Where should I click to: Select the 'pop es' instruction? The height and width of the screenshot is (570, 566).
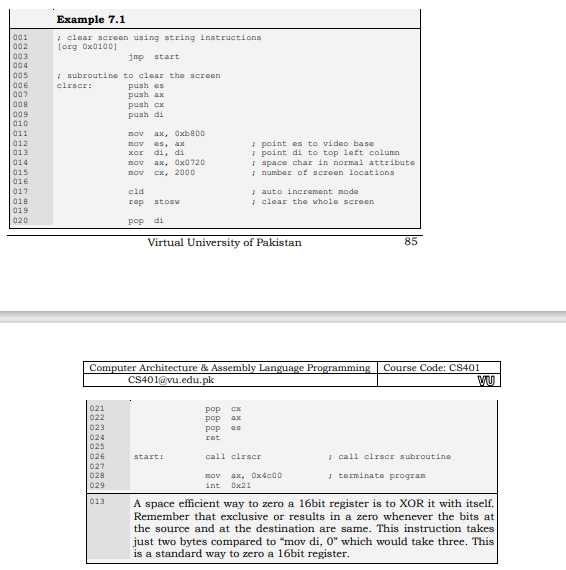pyautogui.click(x=223, y=428)
